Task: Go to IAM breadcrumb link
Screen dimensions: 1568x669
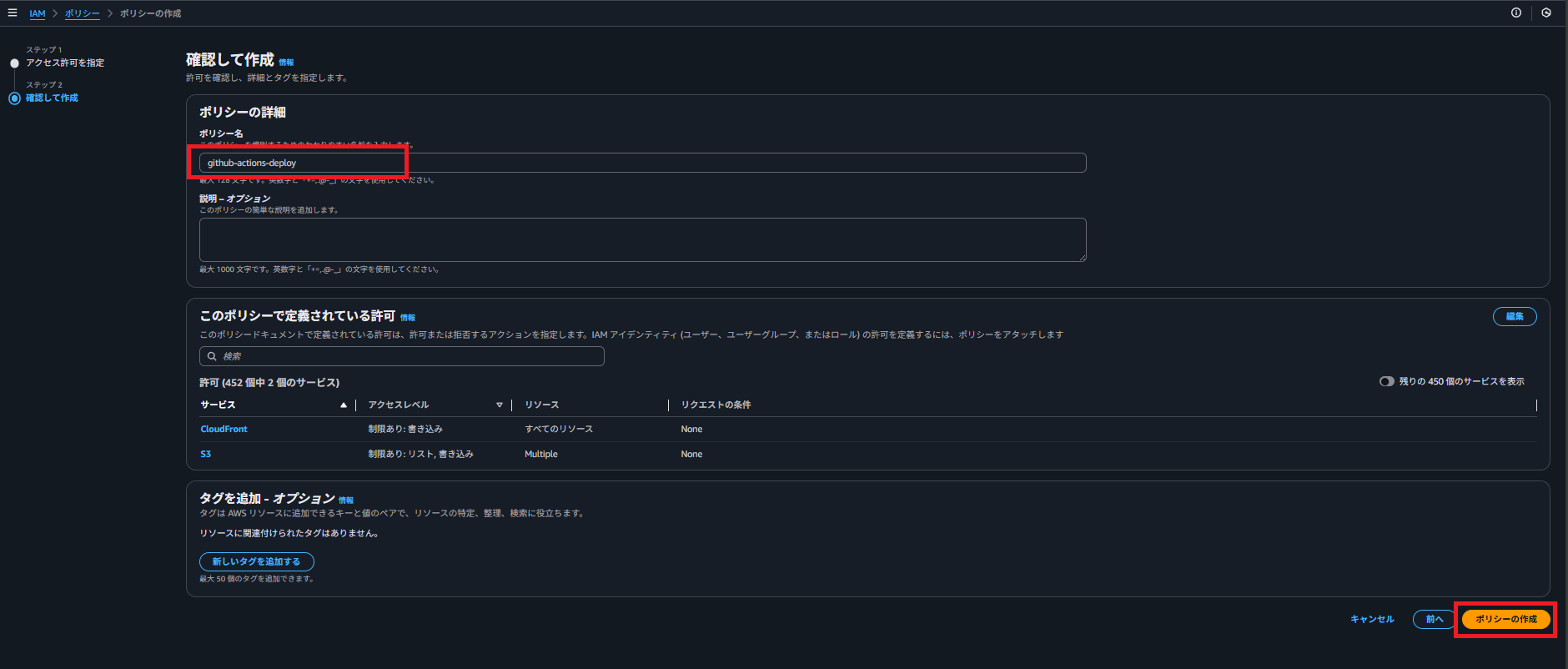Action: (x=38, y=13)
